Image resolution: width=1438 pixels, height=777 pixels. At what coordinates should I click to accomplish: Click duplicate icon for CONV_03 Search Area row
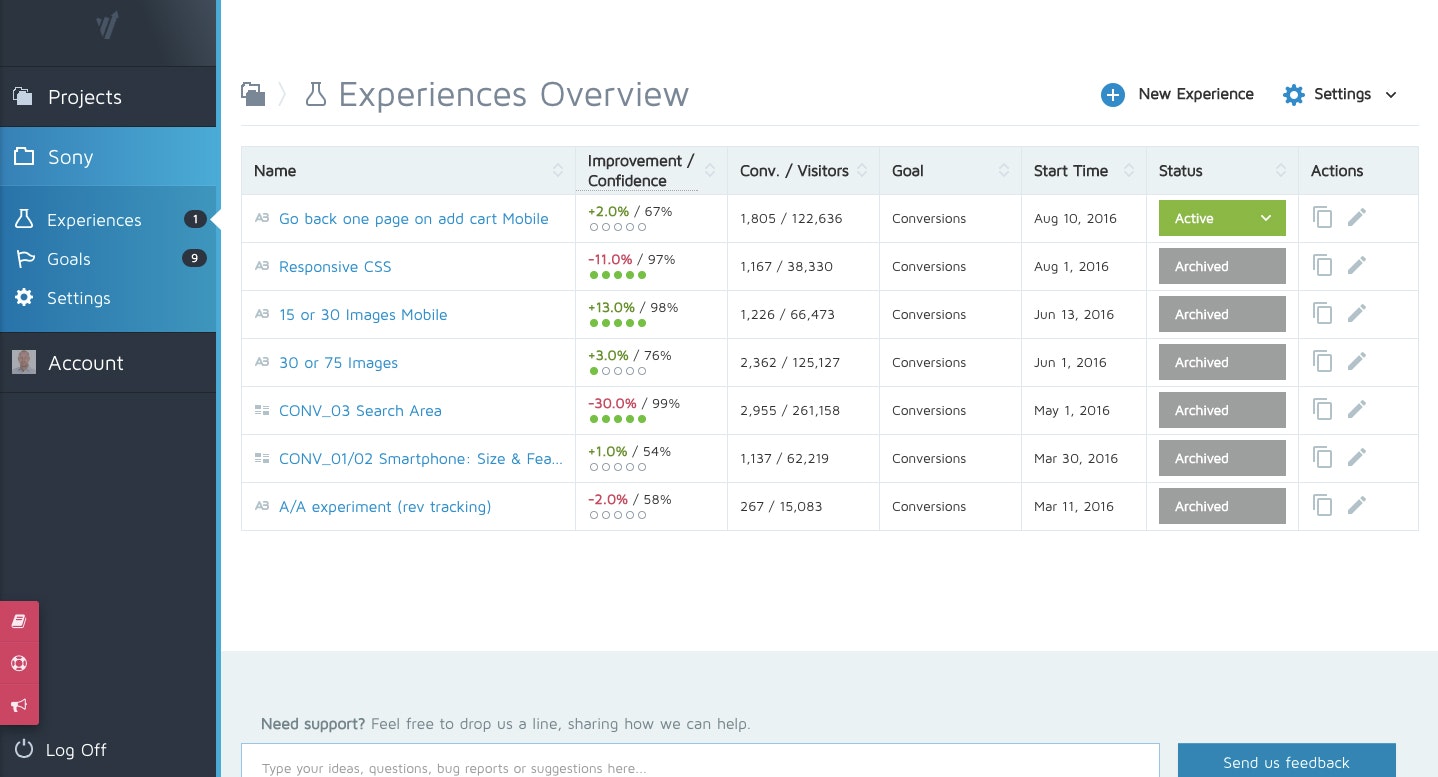(1322, 410)
